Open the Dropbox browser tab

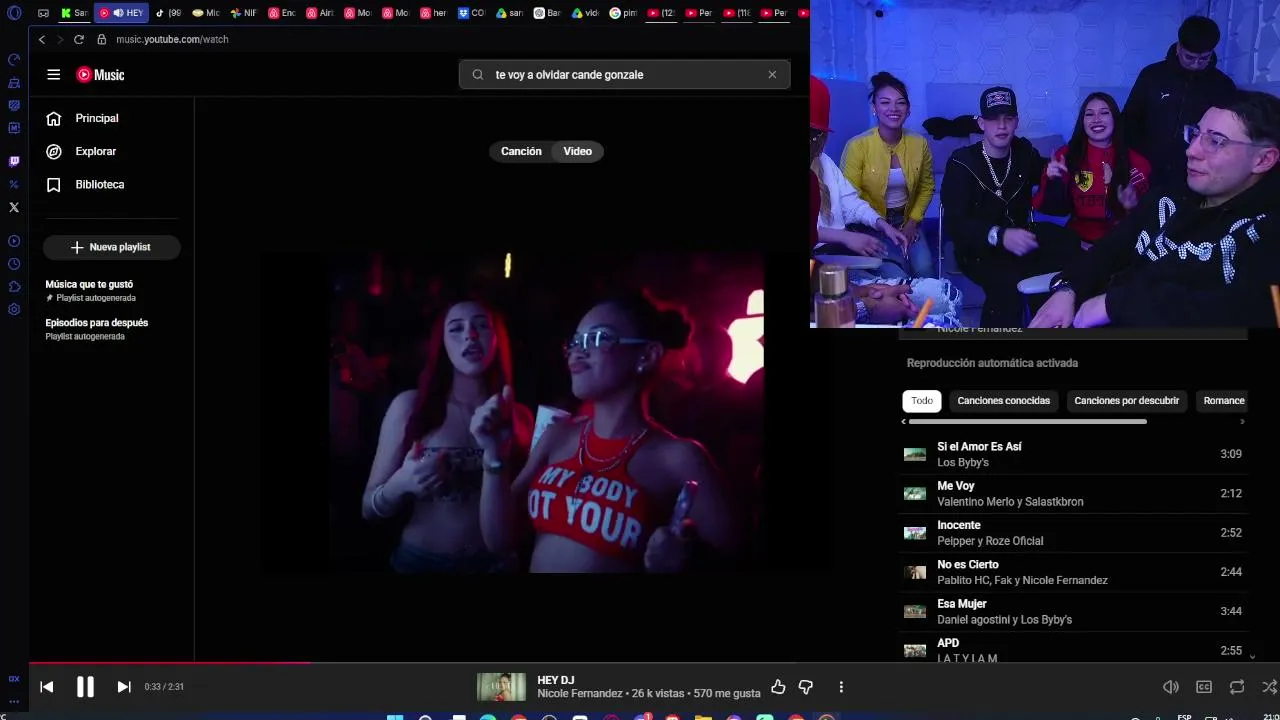coord(471,13)
